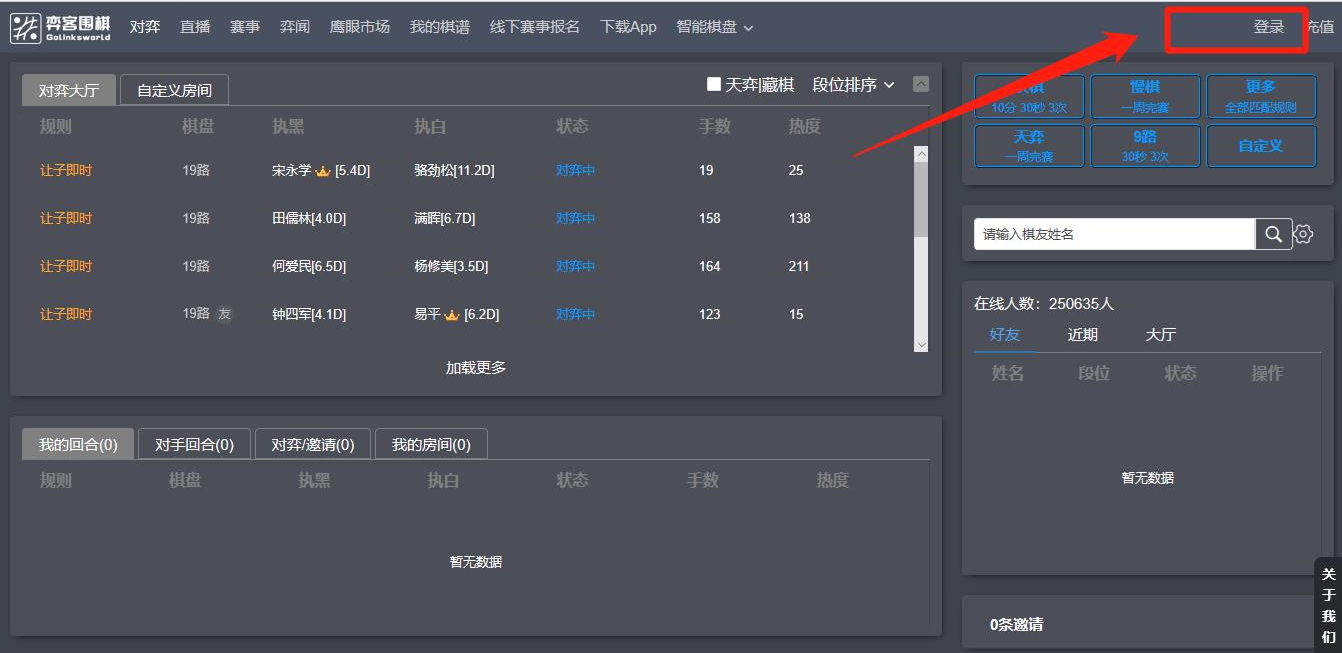This screenshot has height=653, width=1342.
Task: Open settings gear beside search box
Action: [x=1303, y=234]
